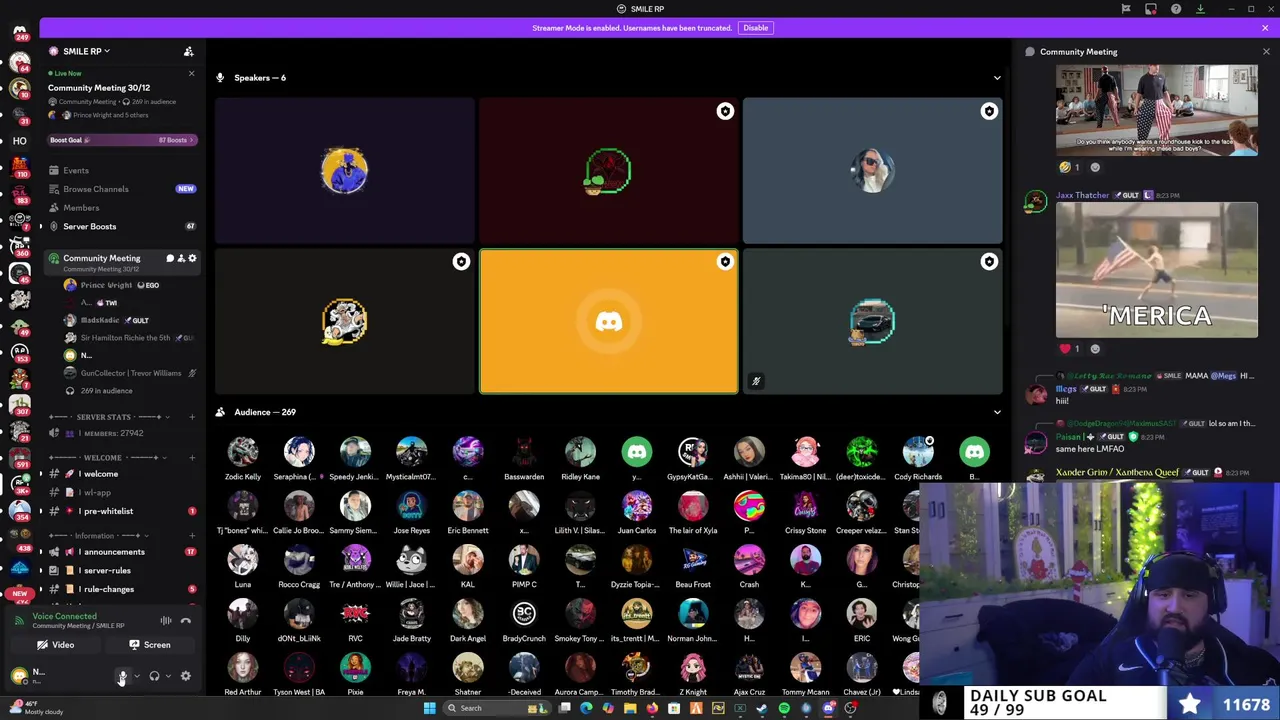Open Steam from the taskbar
Screen dimensions: 1280x720
point(762,708)
